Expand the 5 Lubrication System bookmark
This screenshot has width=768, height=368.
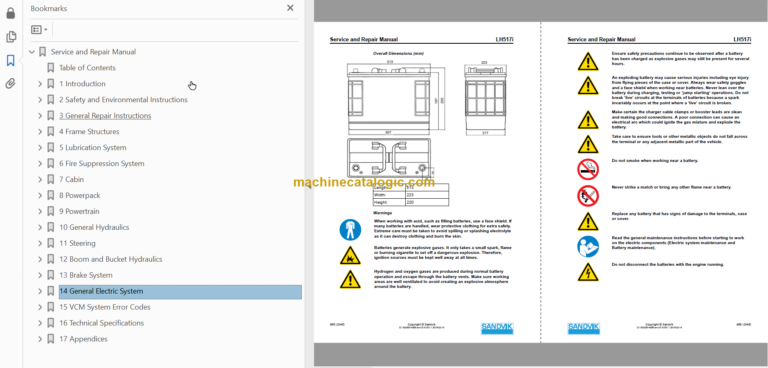40,147
